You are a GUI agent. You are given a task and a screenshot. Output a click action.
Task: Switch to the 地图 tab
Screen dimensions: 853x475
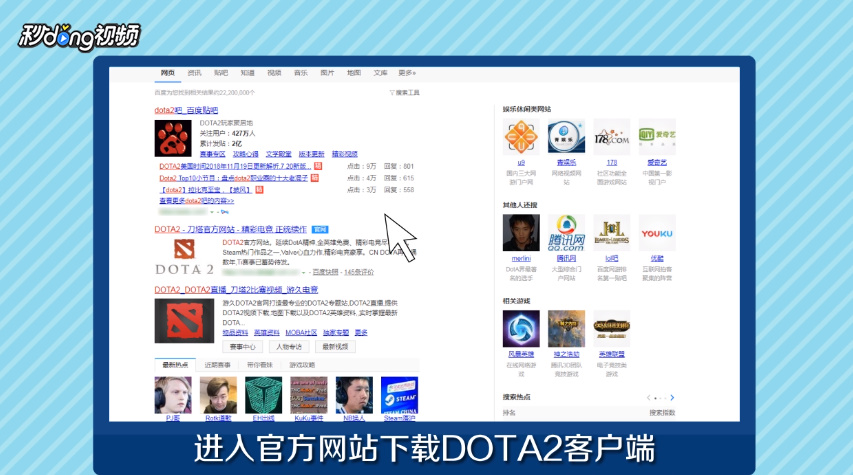354,73
